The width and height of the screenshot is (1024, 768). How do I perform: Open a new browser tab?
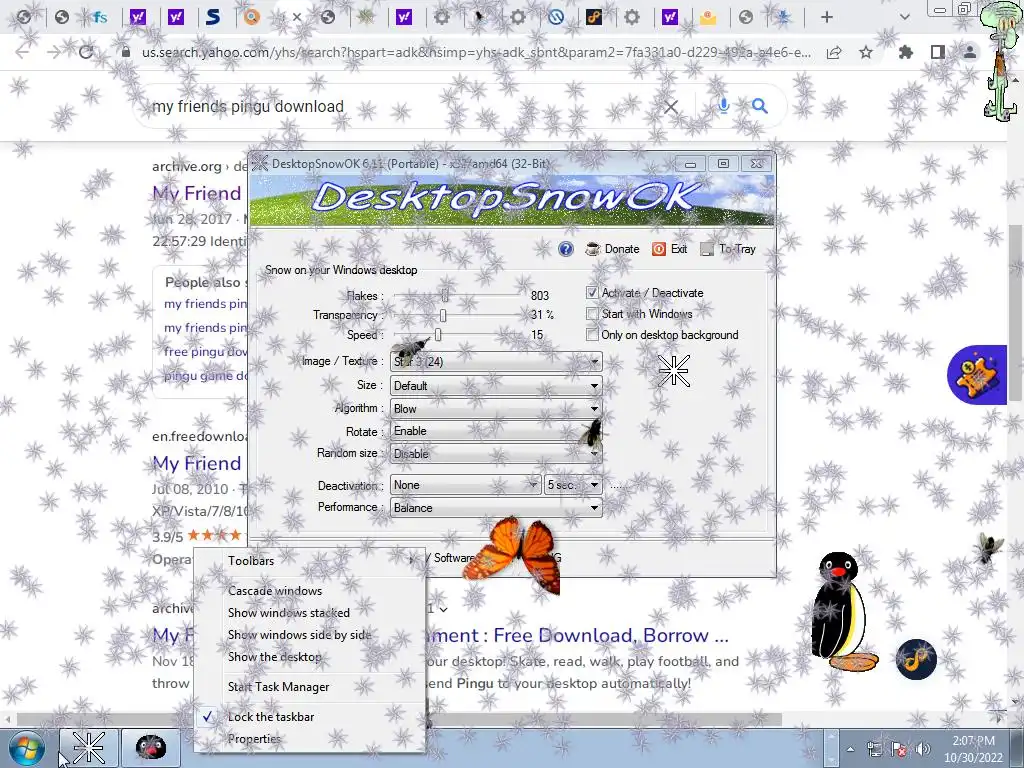827,17
